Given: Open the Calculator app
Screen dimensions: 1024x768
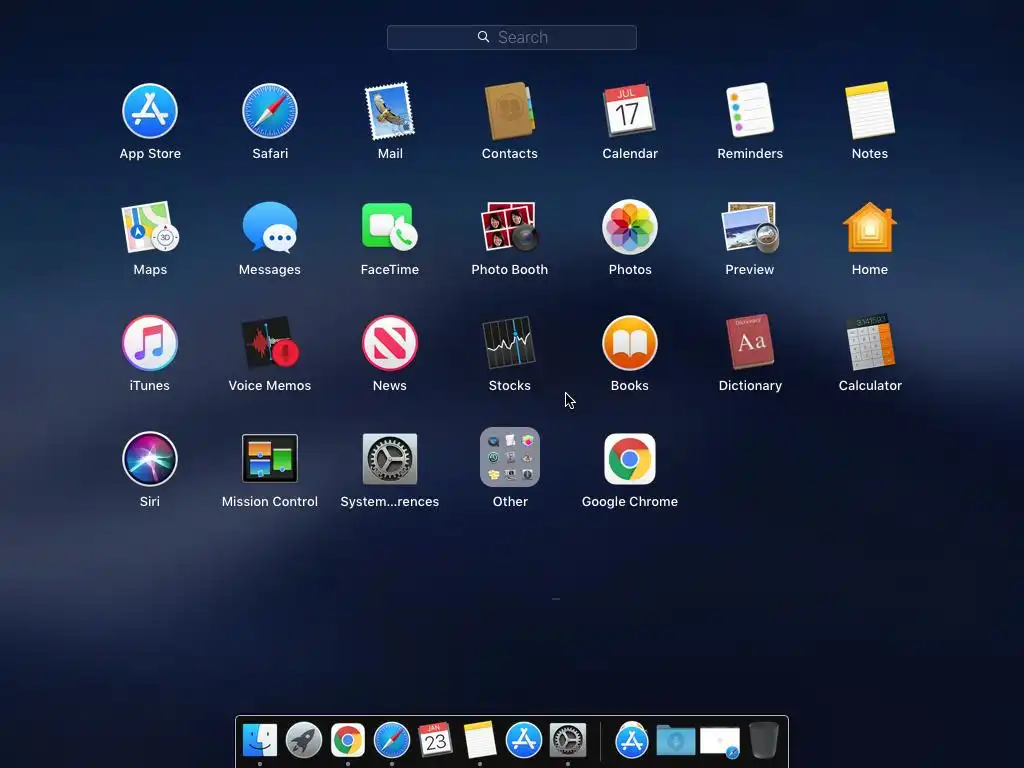Looking at the screenshot, I should 870,342.
